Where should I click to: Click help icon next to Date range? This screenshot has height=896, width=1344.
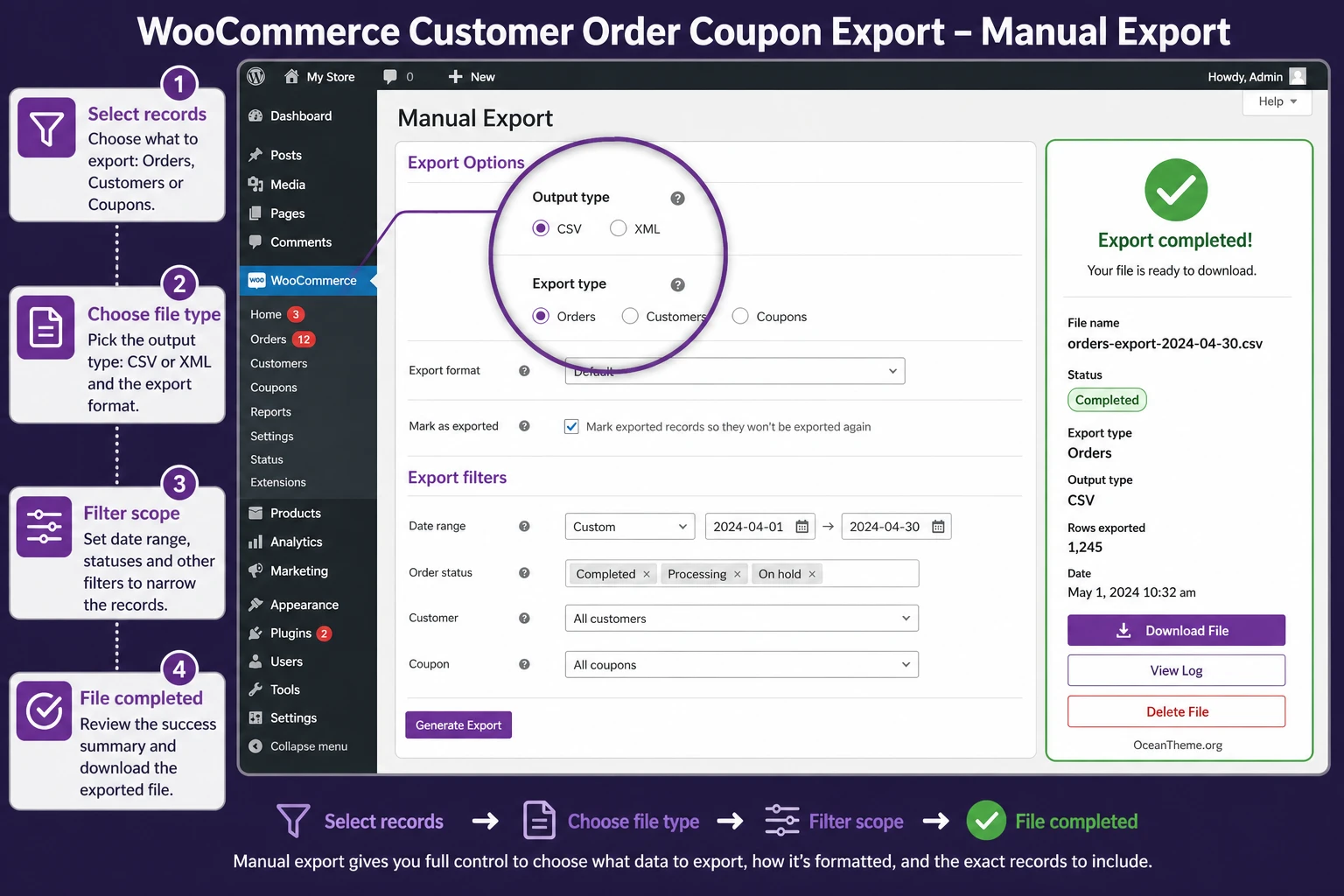524,526
